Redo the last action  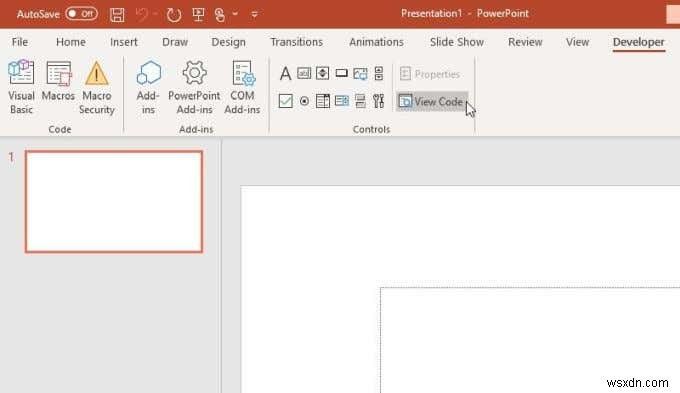[174, 15]
